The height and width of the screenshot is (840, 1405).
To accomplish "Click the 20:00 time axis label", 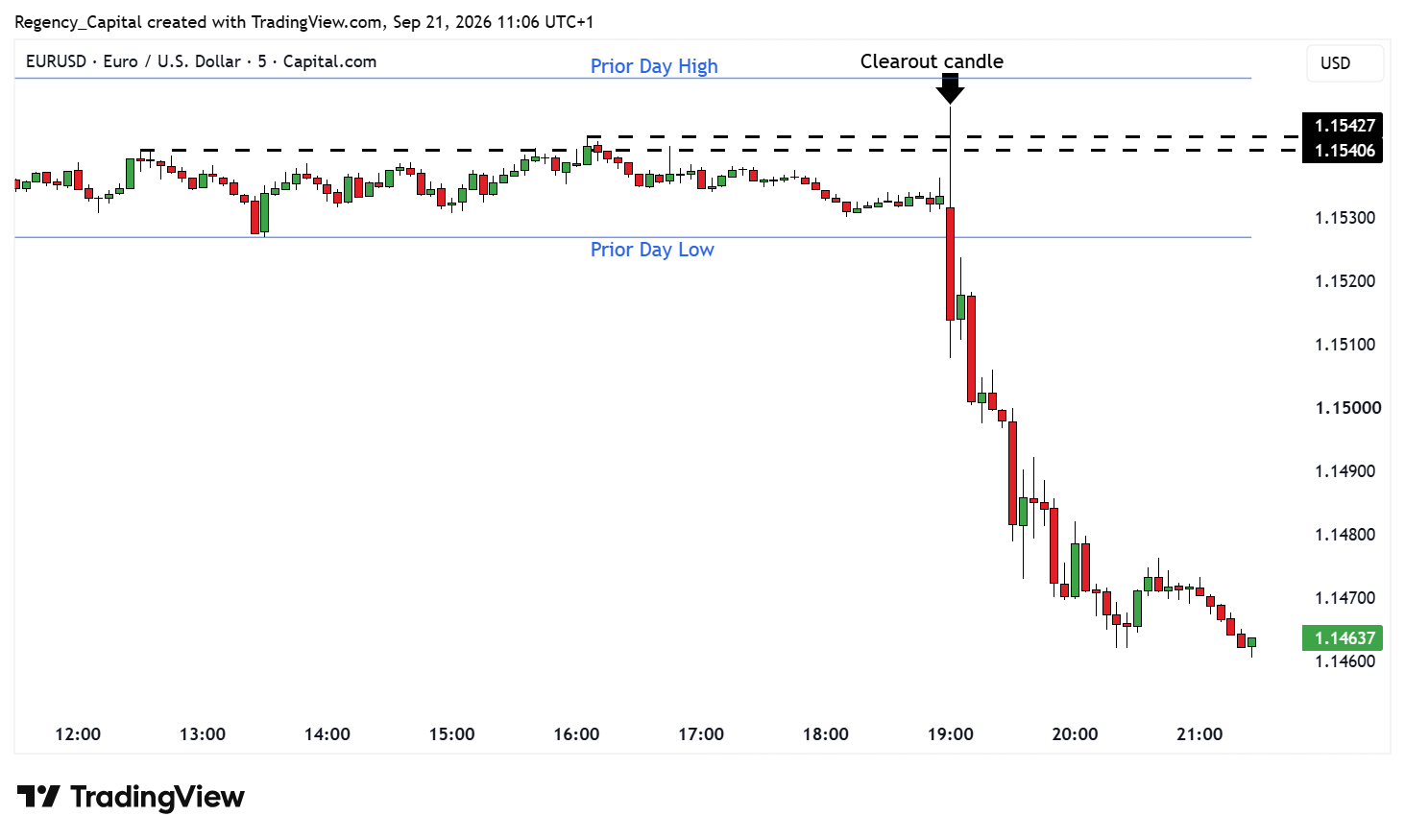I will [x=1075, y=734].
